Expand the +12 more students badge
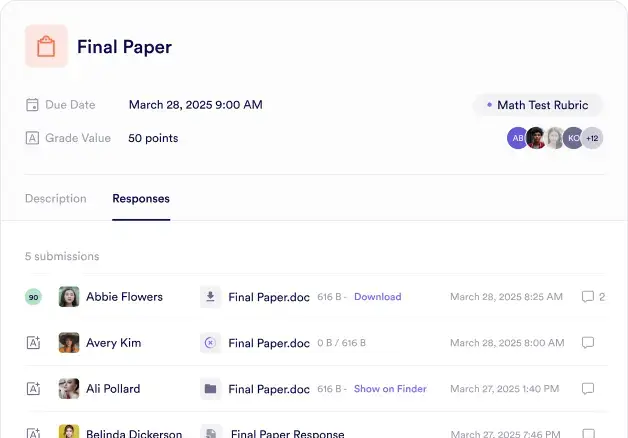This screenshot has width=628, height=438. click(592, 138)
